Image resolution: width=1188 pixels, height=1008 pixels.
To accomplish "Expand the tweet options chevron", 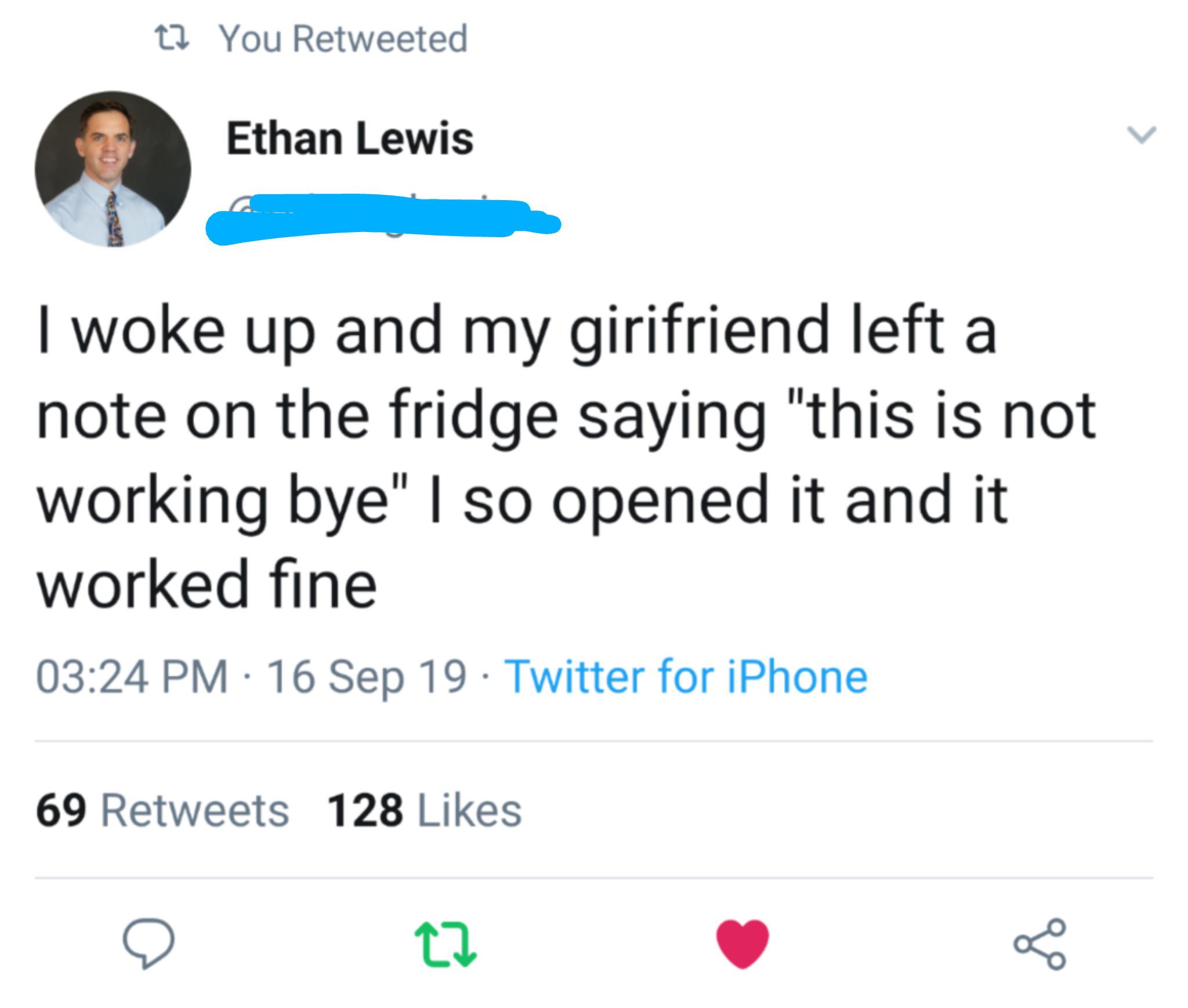I will pos(1141,136).
